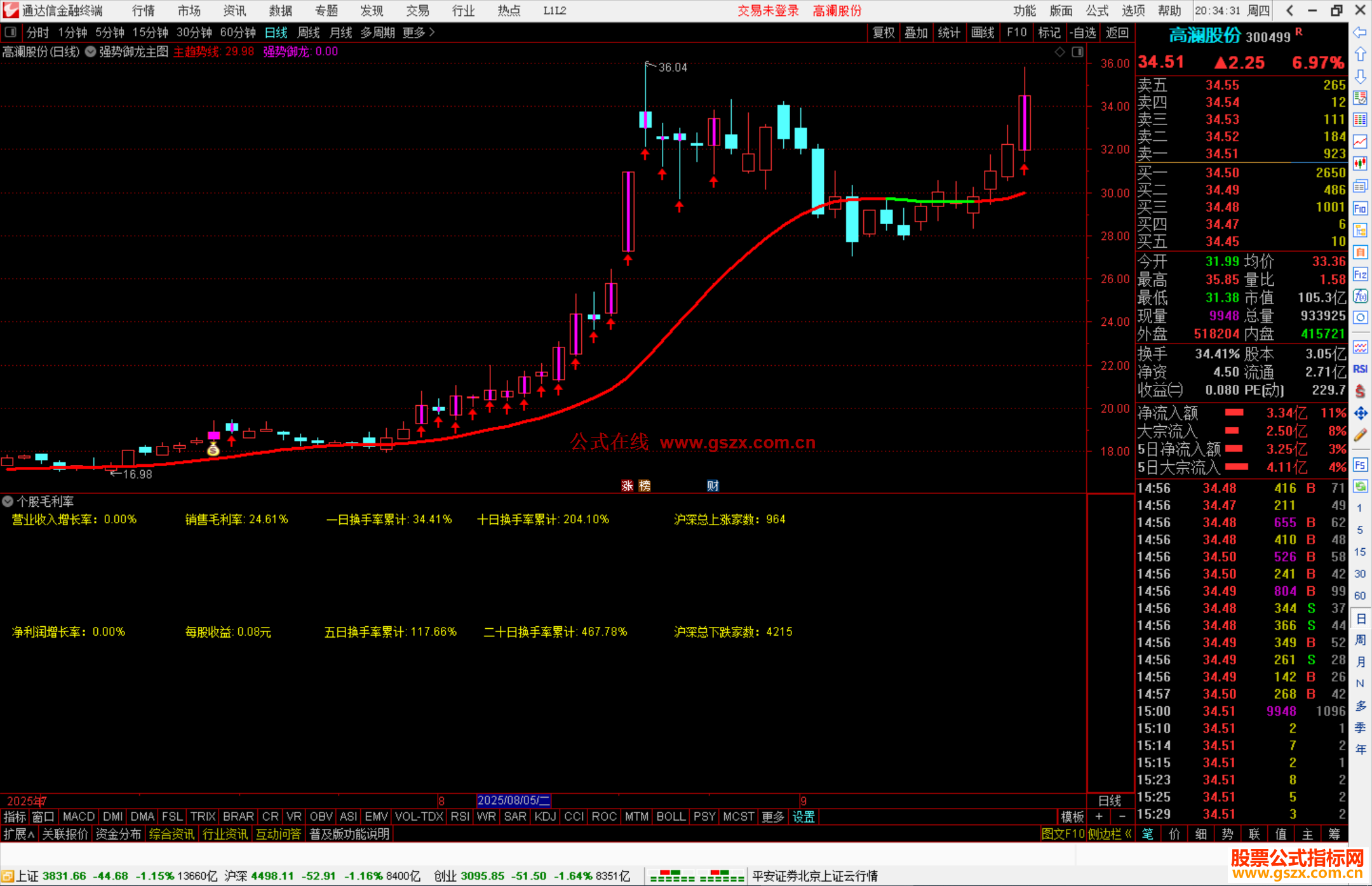This screenshot has width=1372, height=886.
Task: Collapse the 侧边栏 side panel
Action: [x=1110, y=834]
